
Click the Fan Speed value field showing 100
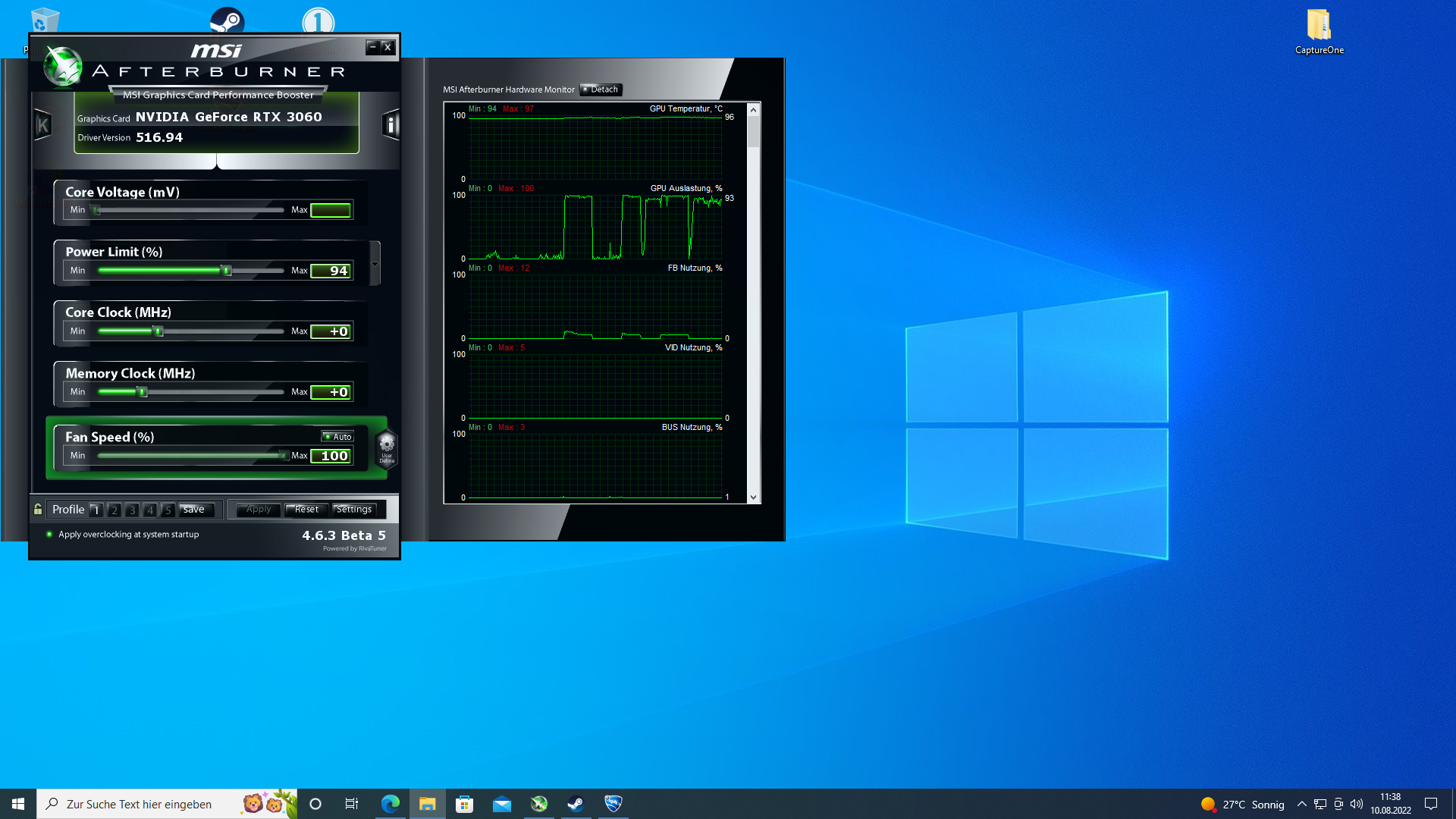331,456
